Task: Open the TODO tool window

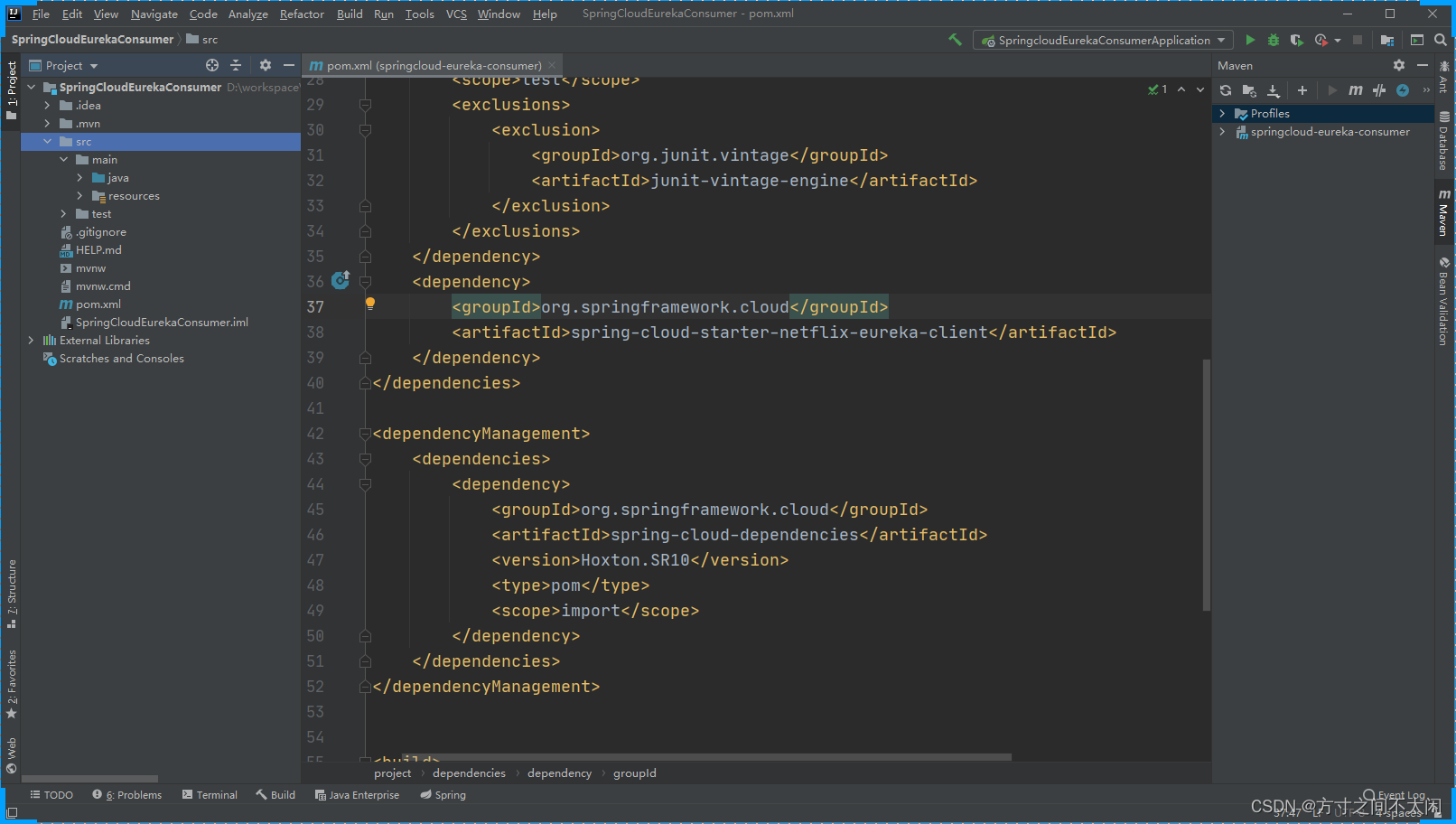Action: [51, 795]
